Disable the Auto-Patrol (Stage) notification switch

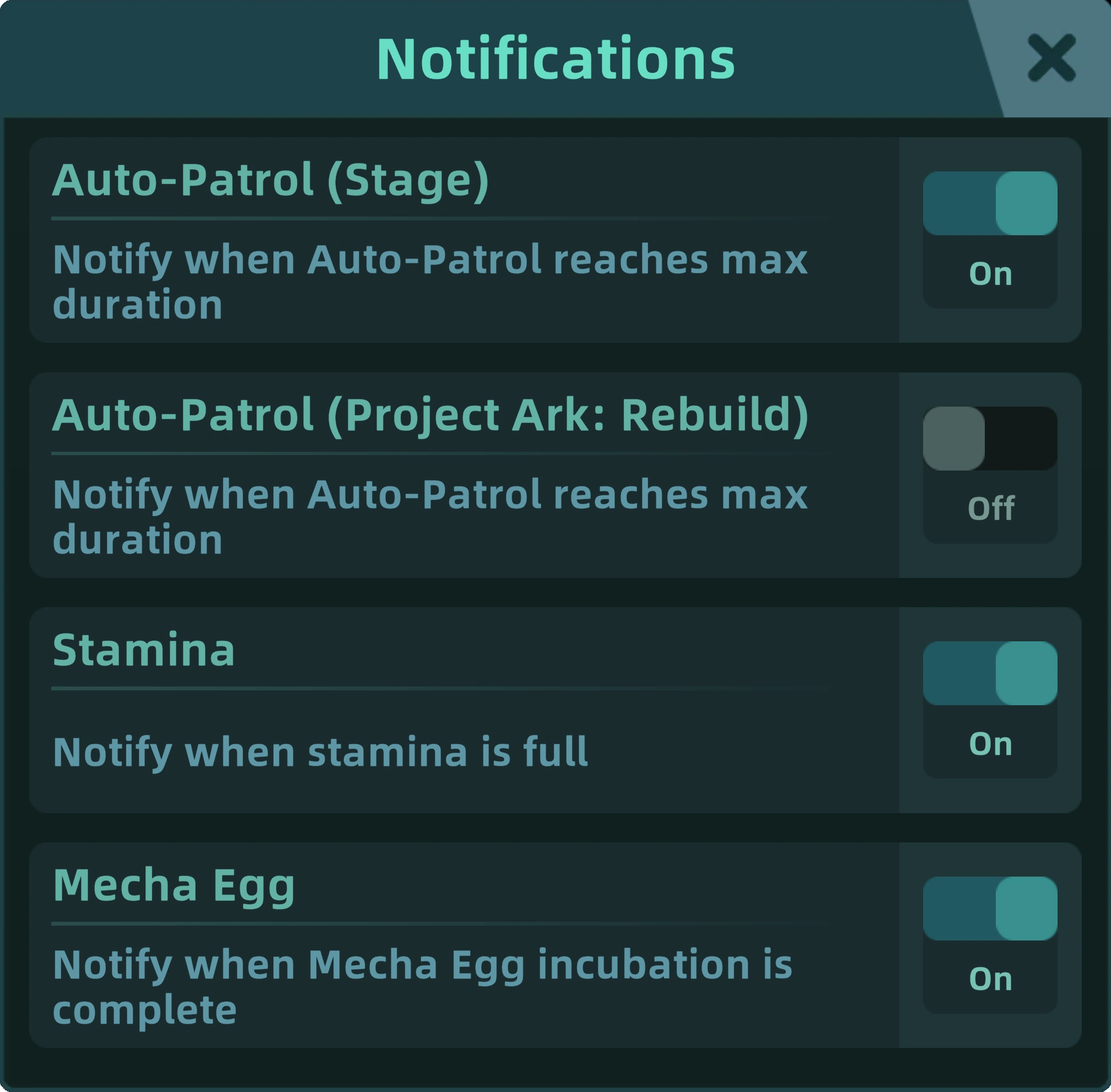989,203
